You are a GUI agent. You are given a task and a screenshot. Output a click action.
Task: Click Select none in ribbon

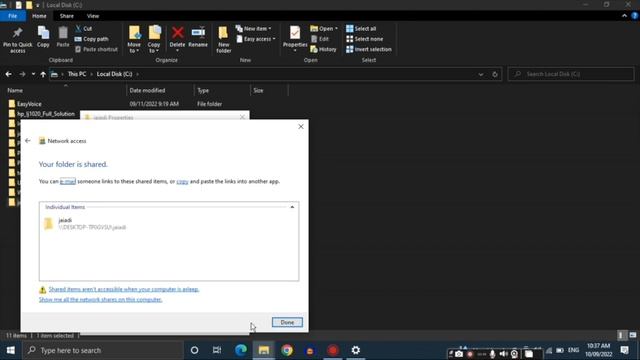[364, 39]
